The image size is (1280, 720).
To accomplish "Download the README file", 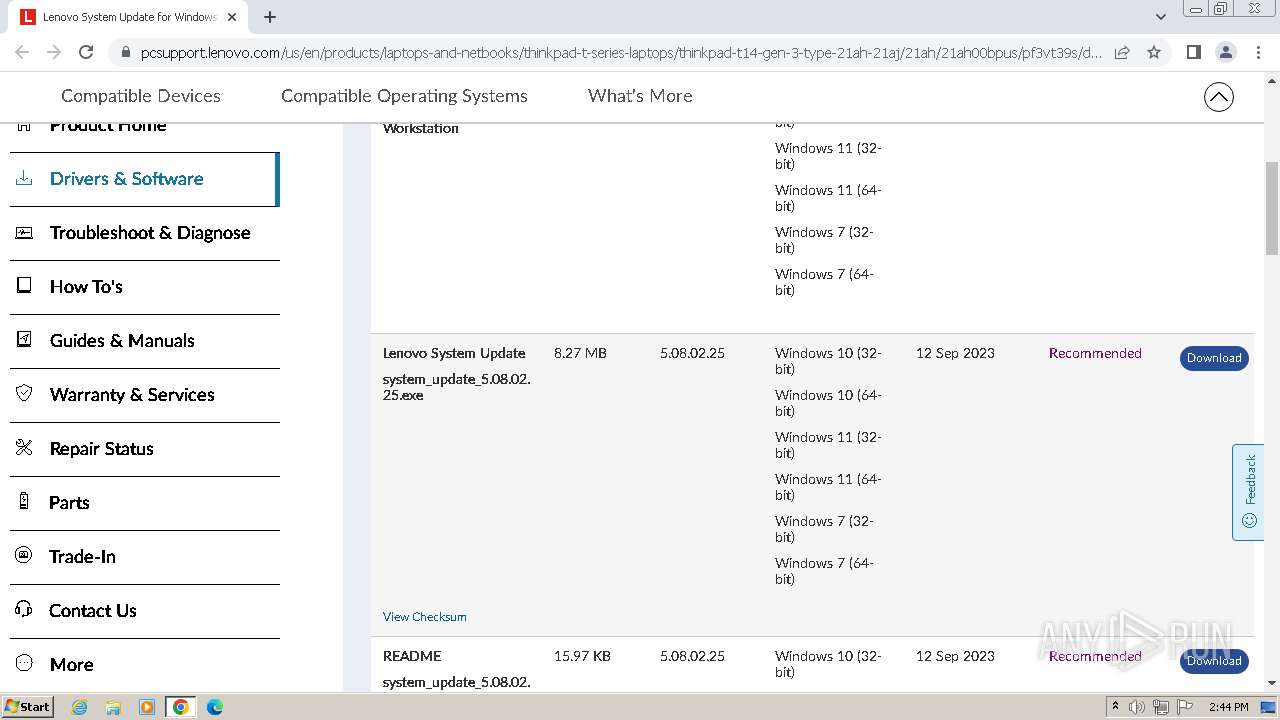I will coord(1214,661).
